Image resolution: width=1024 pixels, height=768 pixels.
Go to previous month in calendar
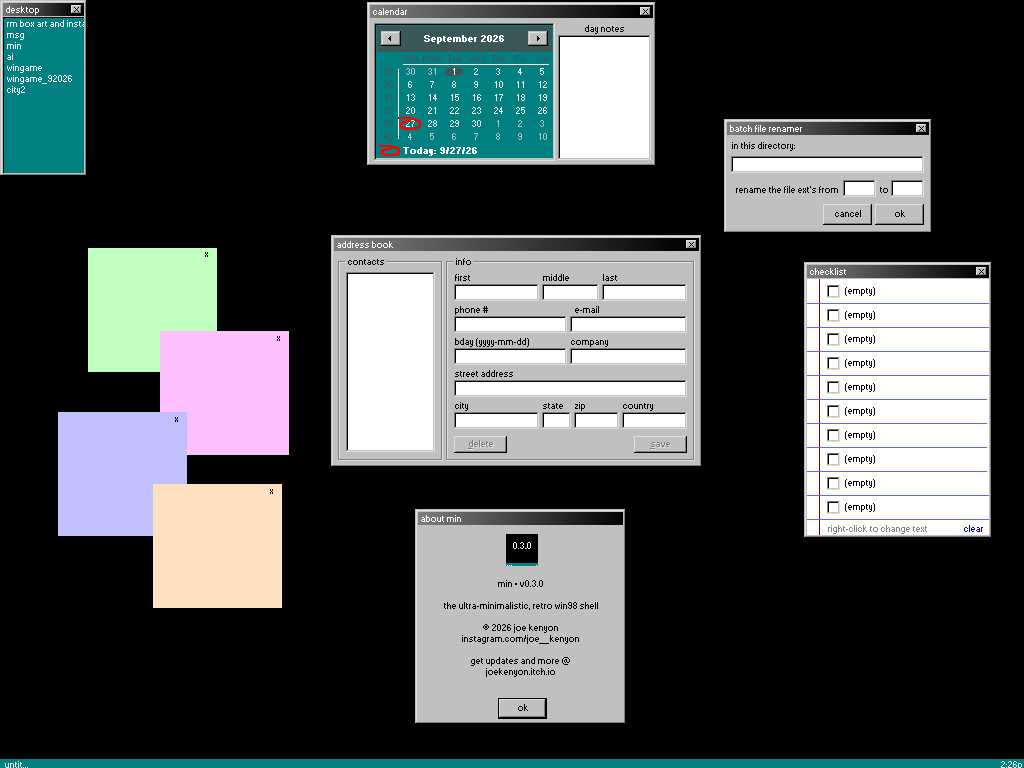[x=390, y=39]
